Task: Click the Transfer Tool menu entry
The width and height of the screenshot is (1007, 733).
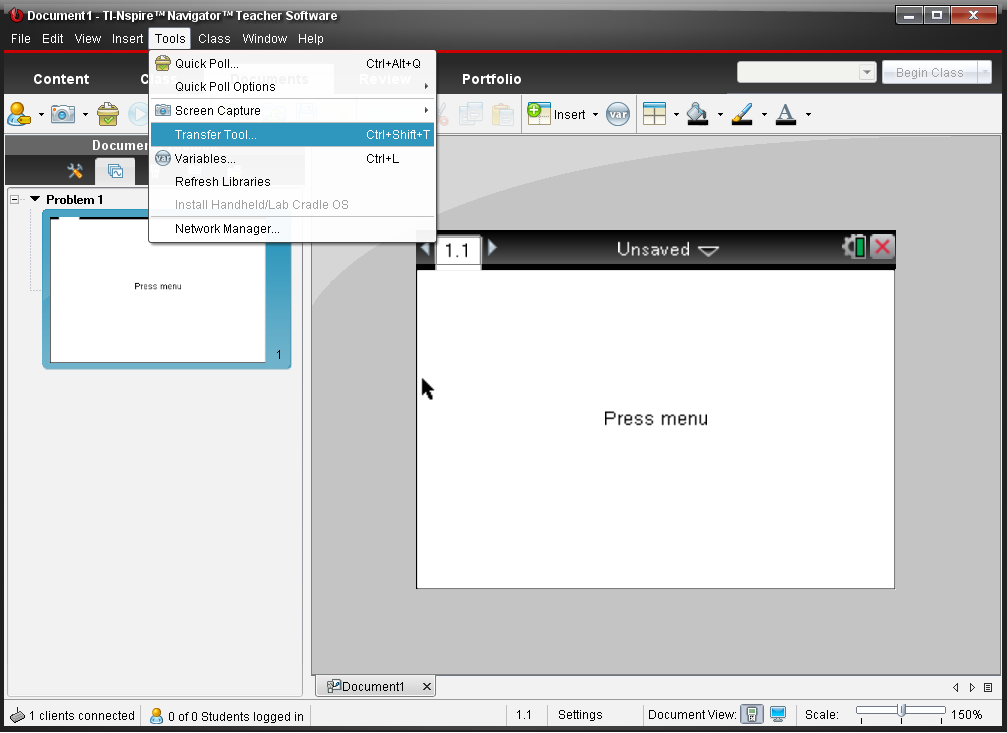Action: coord(215,135)
